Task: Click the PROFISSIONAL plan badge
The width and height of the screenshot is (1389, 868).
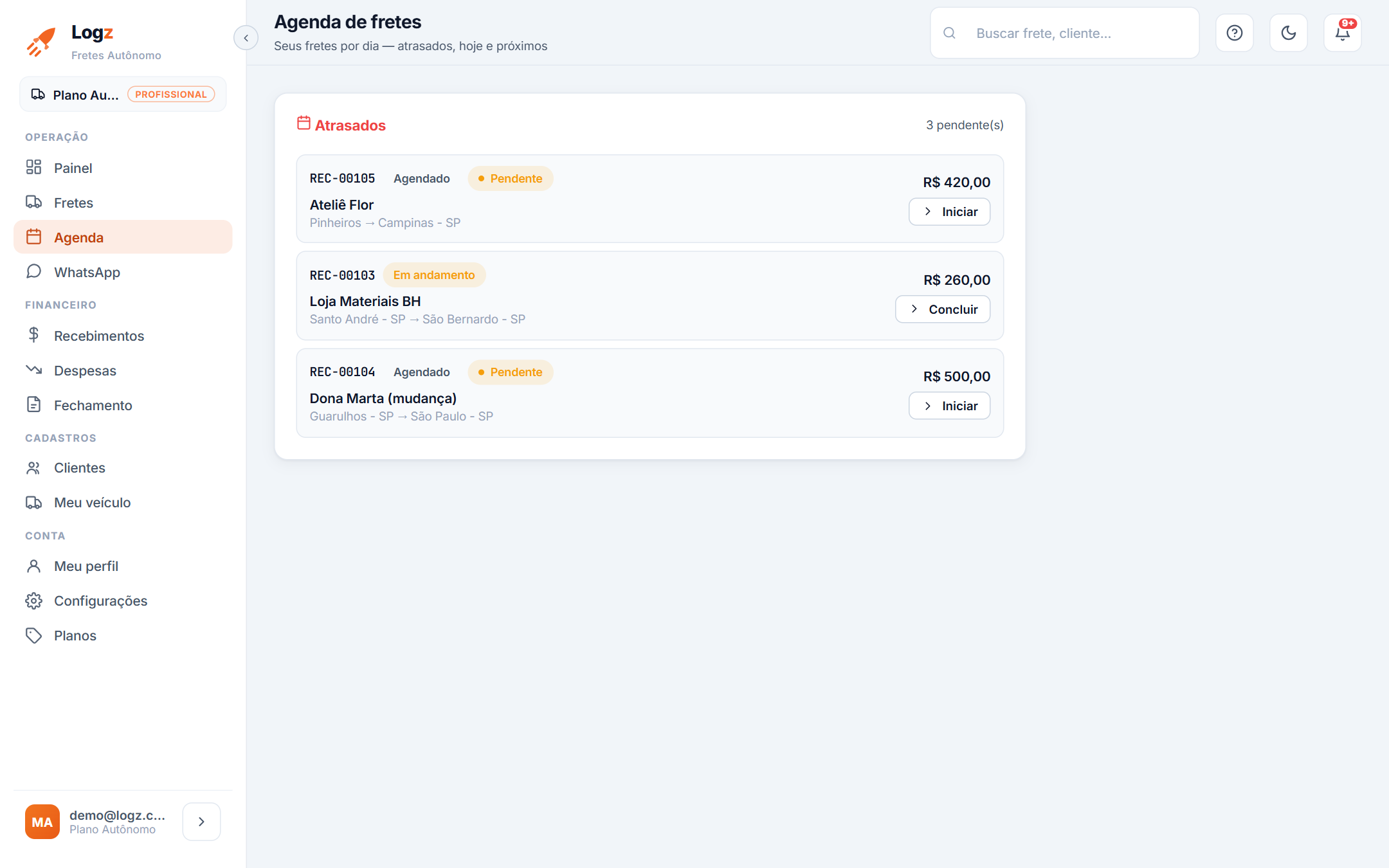Action: (x=171, y=95)
